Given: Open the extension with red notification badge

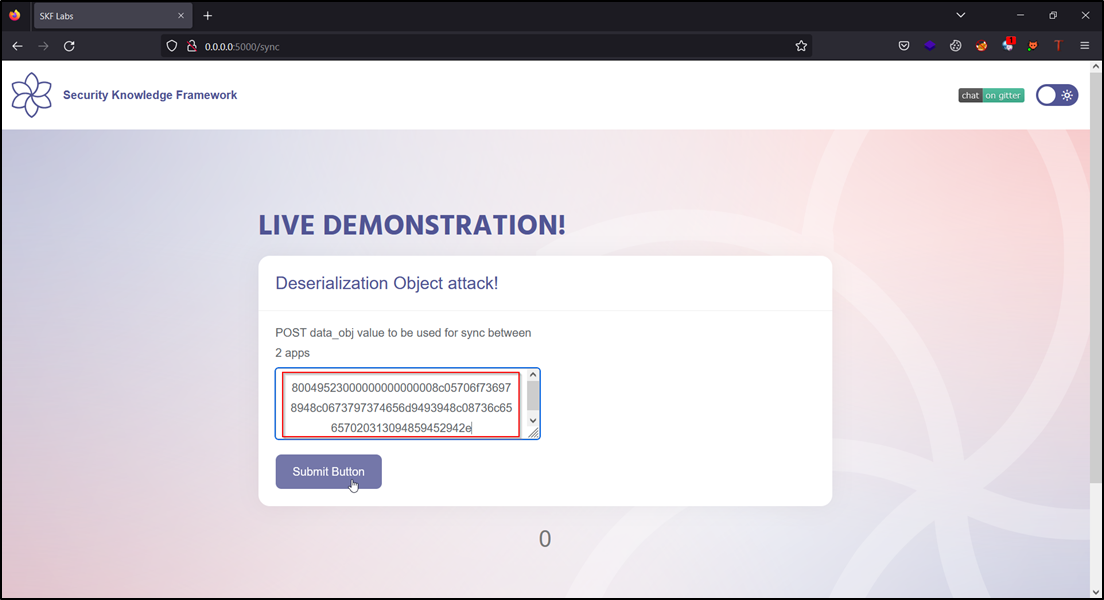Looking at the screenshot, I should click(1006, 45).
